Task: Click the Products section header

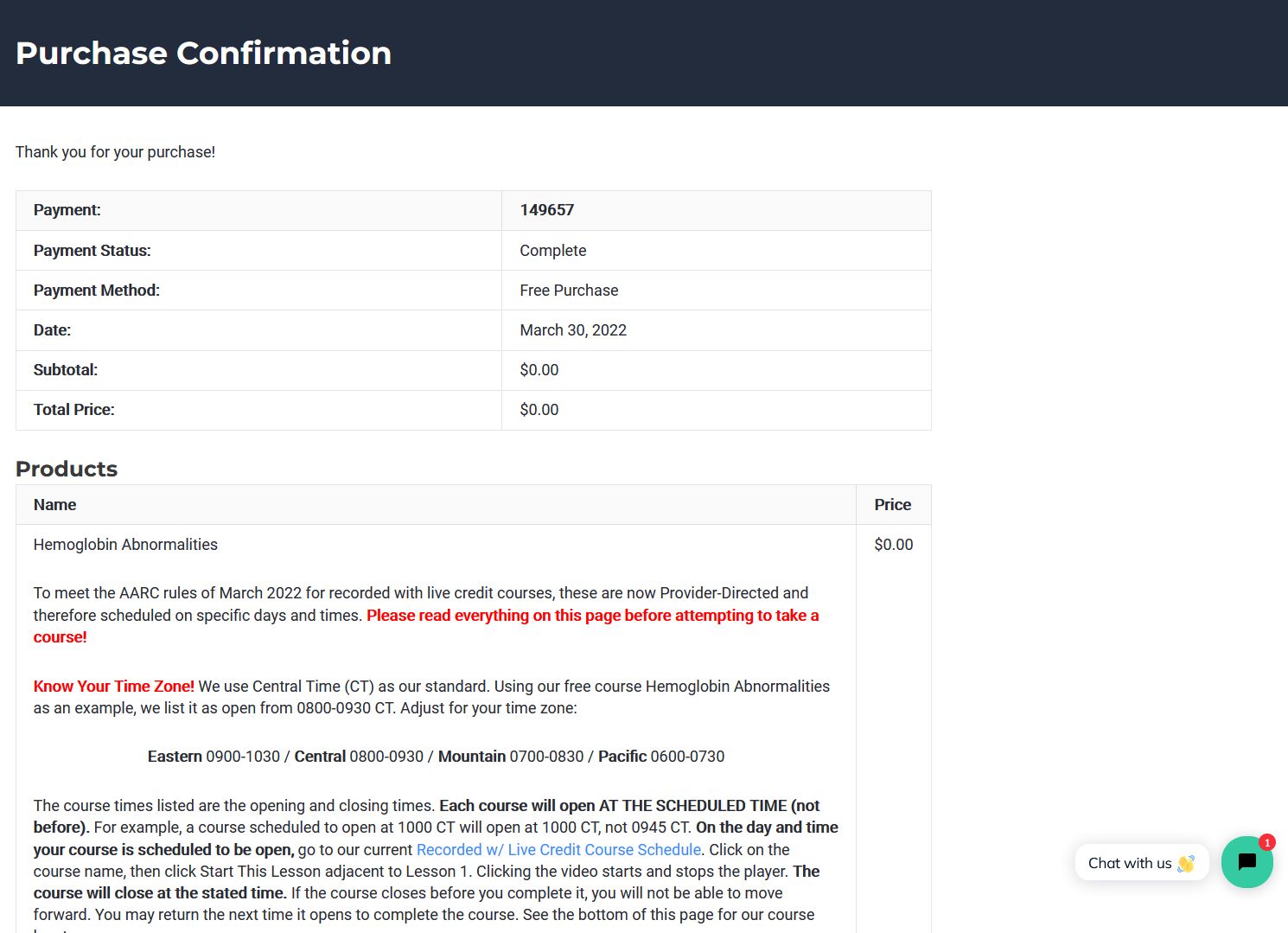Action: (x=66, y=469)
